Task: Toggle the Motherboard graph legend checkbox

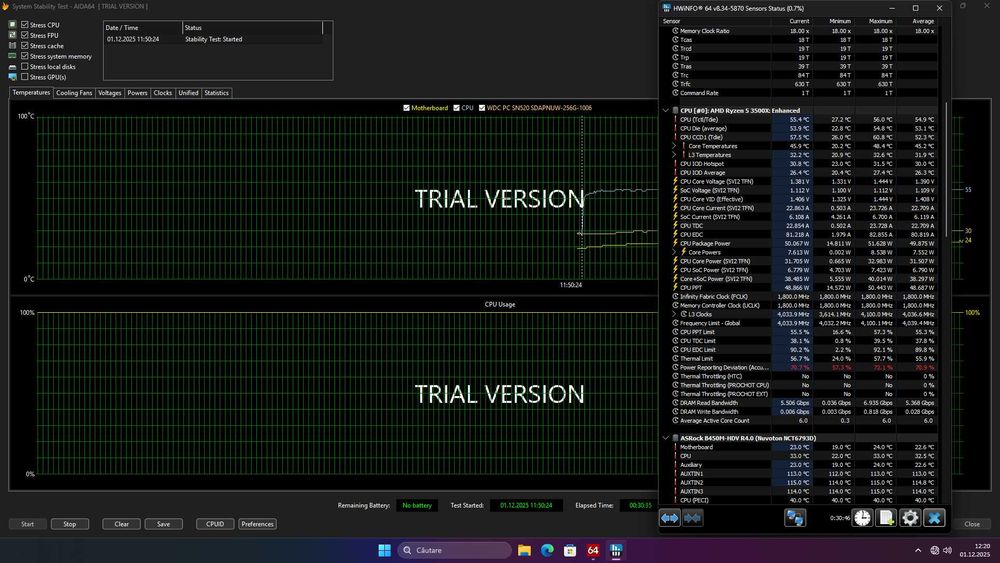Action: [x=406, y=108]
